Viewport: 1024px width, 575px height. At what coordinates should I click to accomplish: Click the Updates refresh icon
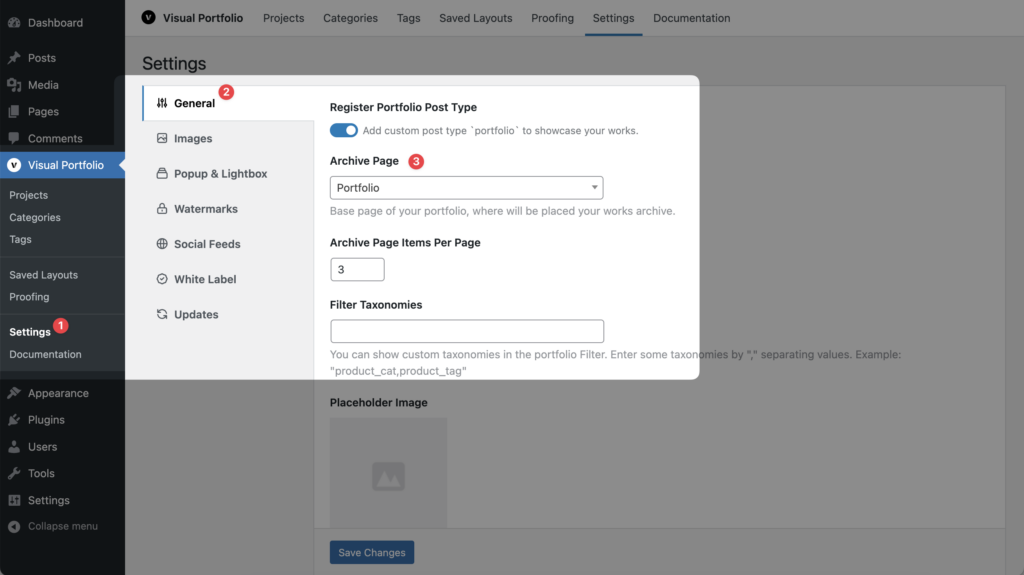coord(162,314)
